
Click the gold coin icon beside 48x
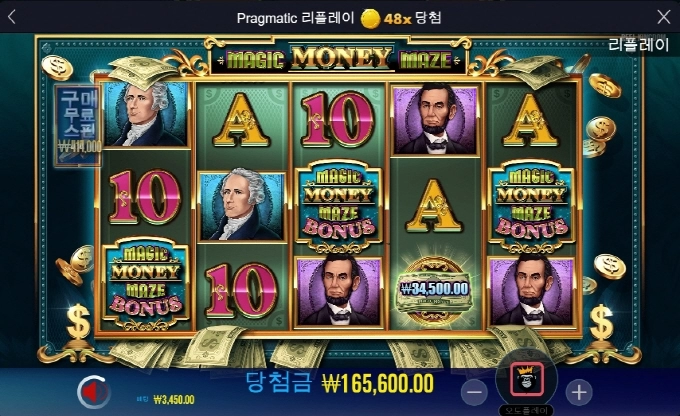371,18
